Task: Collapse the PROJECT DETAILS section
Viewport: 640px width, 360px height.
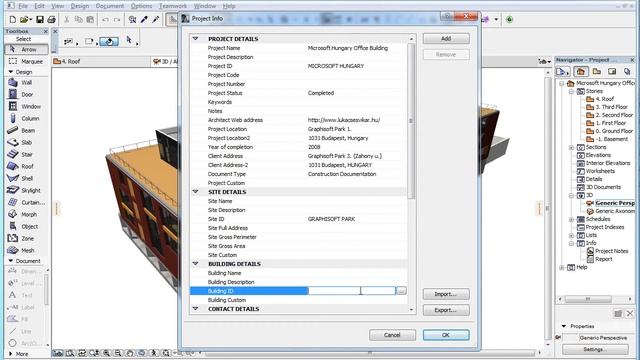Action: point(196,39)
